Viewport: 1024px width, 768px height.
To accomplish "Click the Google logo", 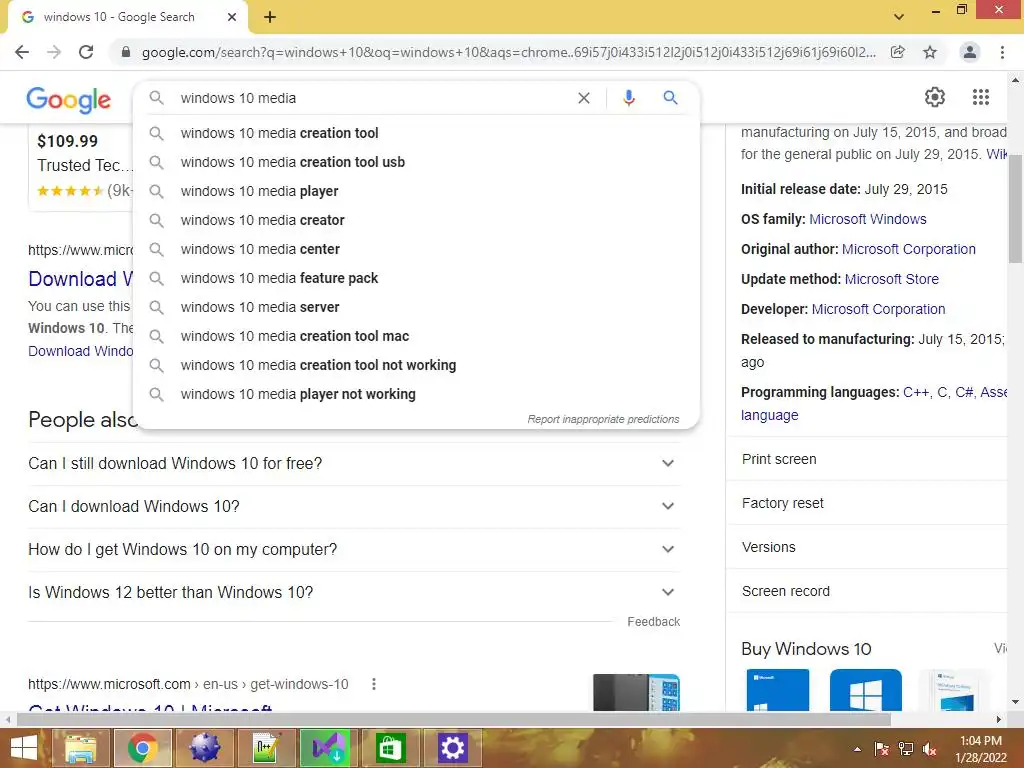I will 69,100.
